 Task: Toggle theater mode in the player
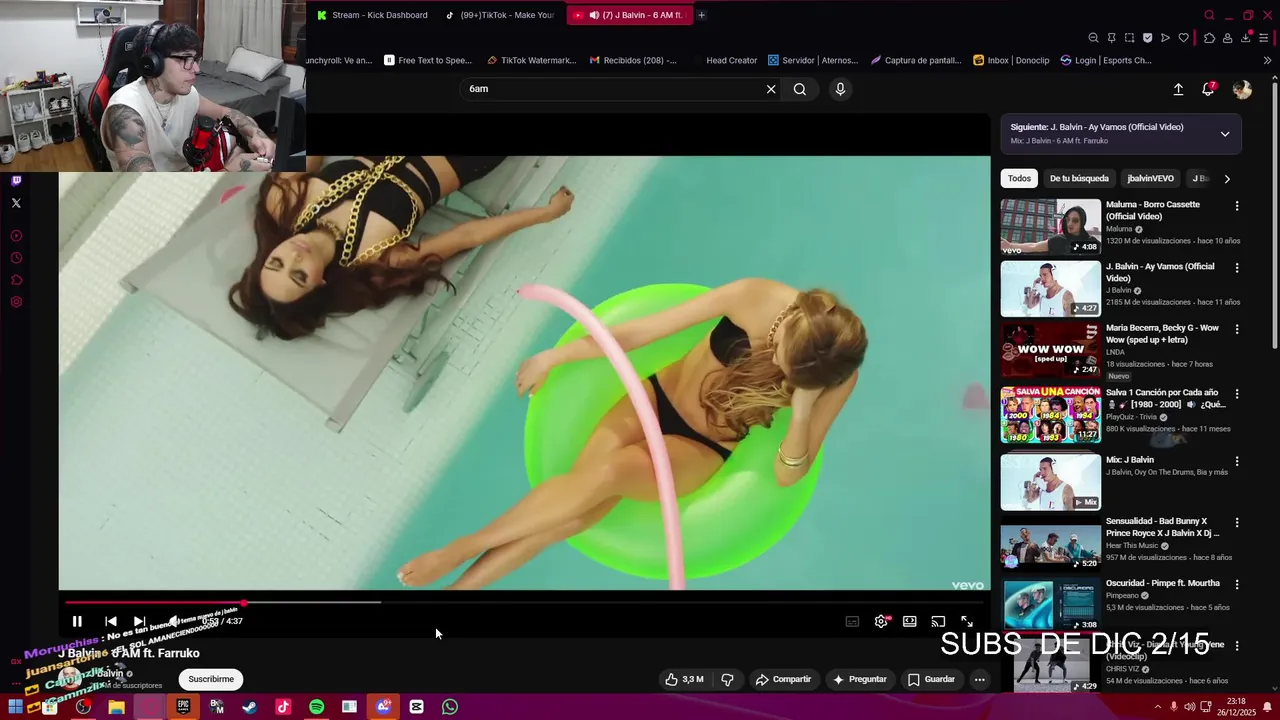pyautogui.click(x=910, y=621)
